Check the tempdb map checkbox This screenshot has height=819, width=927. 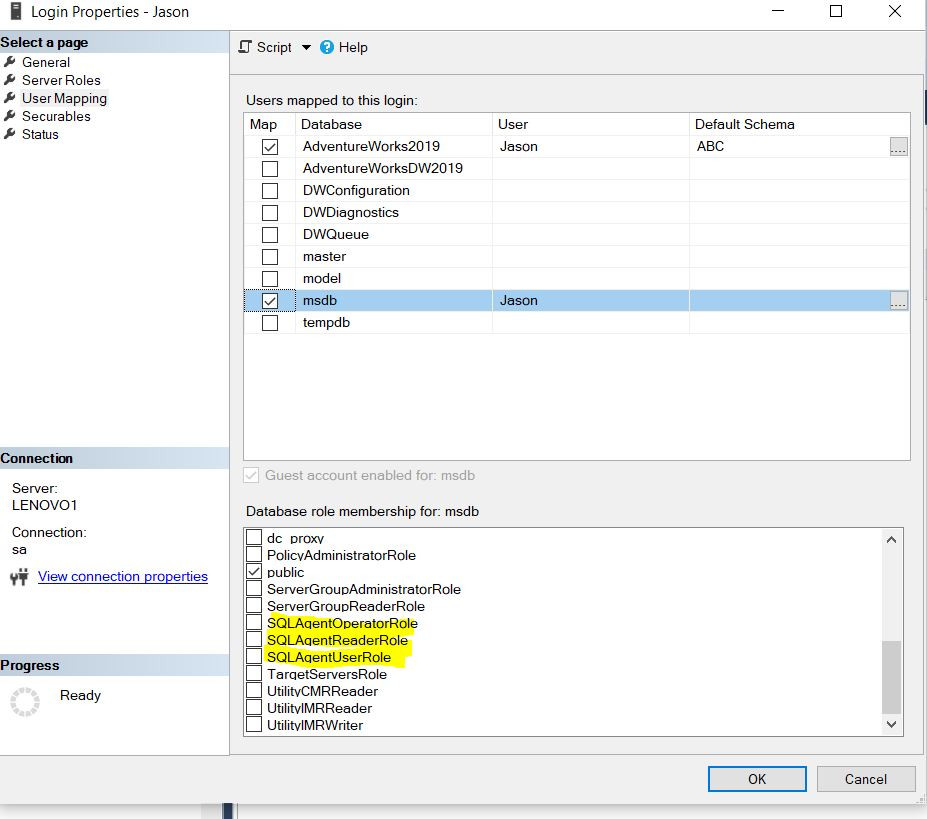click(x=270, y=323)
